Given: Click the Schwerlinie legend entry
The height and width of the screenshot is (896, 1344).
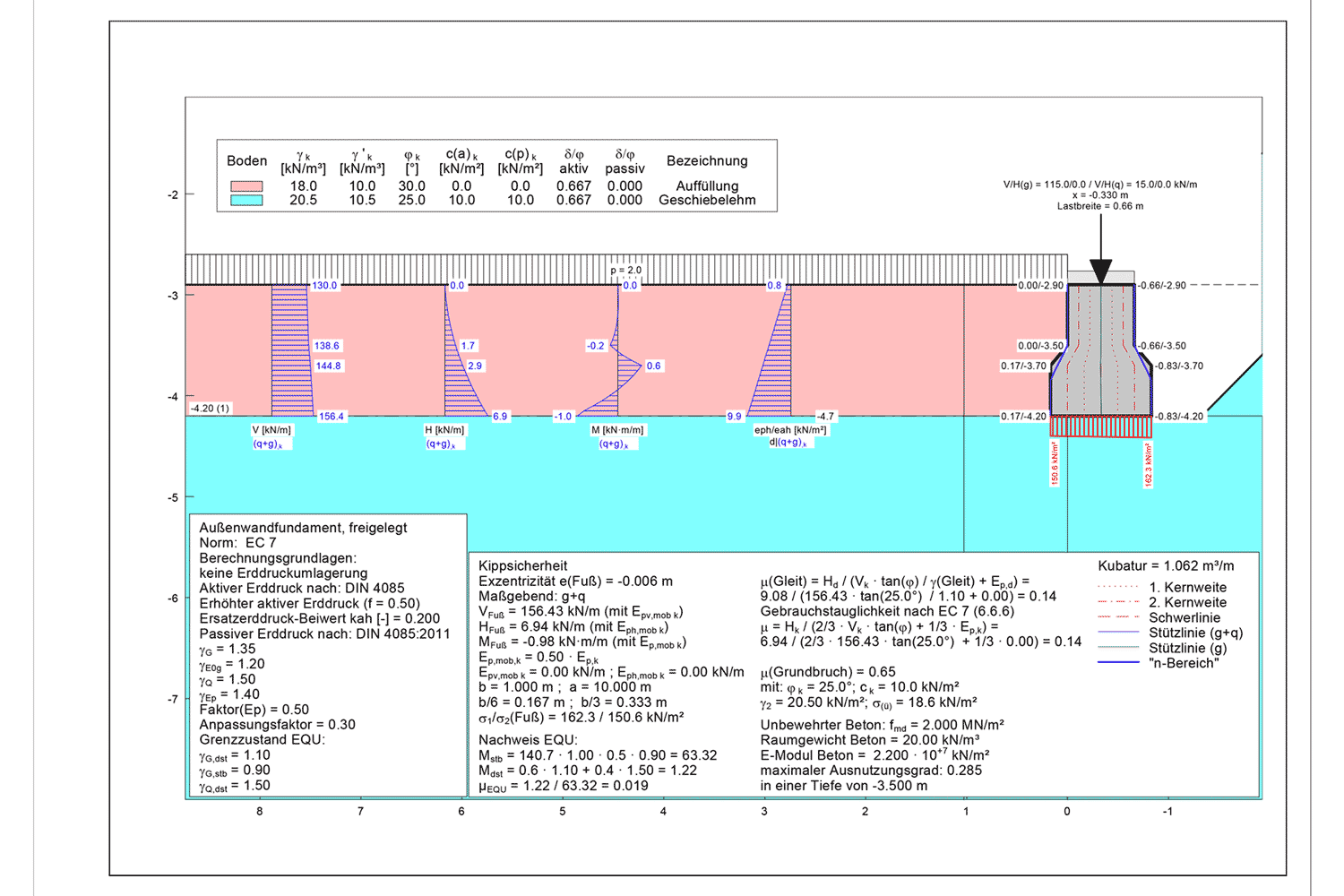Looking at the screenshot, I should (x=1185, y=618).
